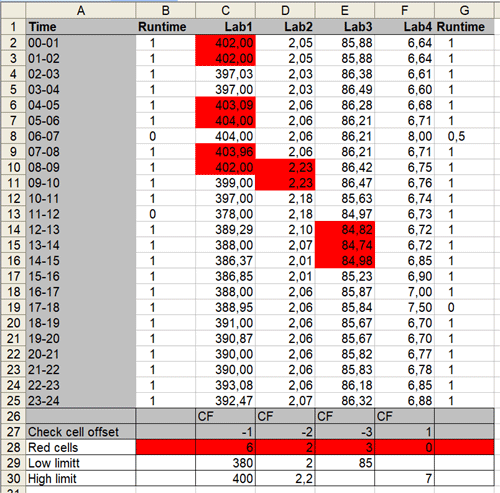Select Lab4 high limit 7

404,479
